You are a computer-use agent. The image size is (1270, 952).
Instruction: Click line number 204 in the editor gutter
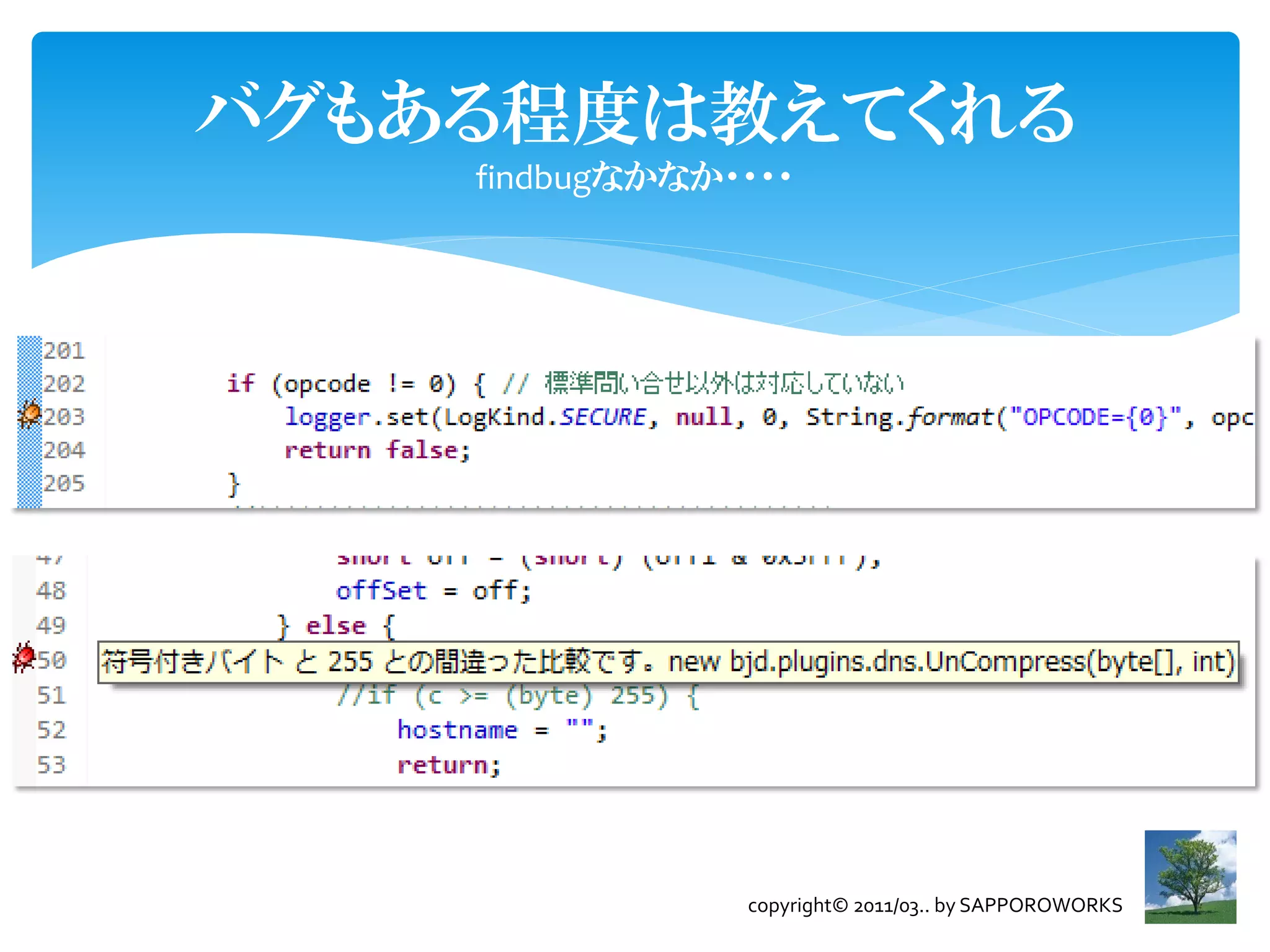pos(64,450)
